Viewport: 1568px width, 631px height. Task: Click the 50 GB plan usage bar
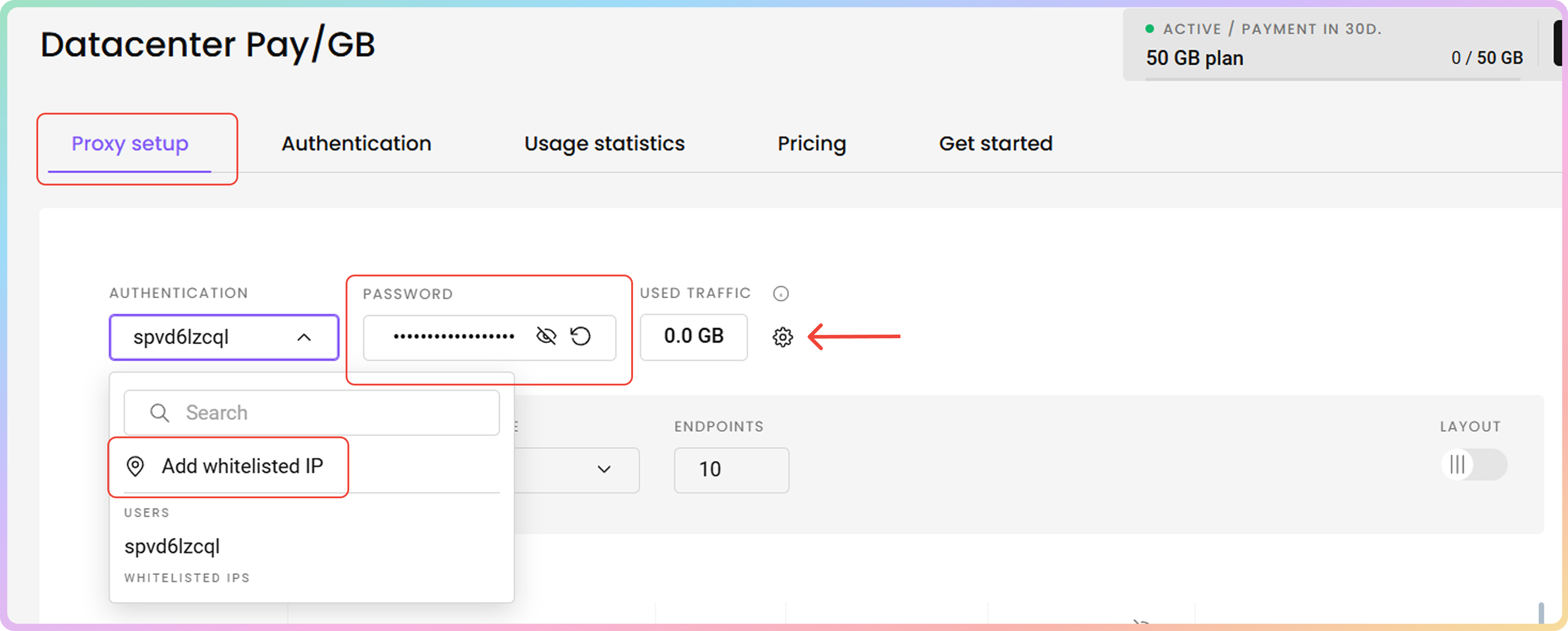[x=1333, y=79]
